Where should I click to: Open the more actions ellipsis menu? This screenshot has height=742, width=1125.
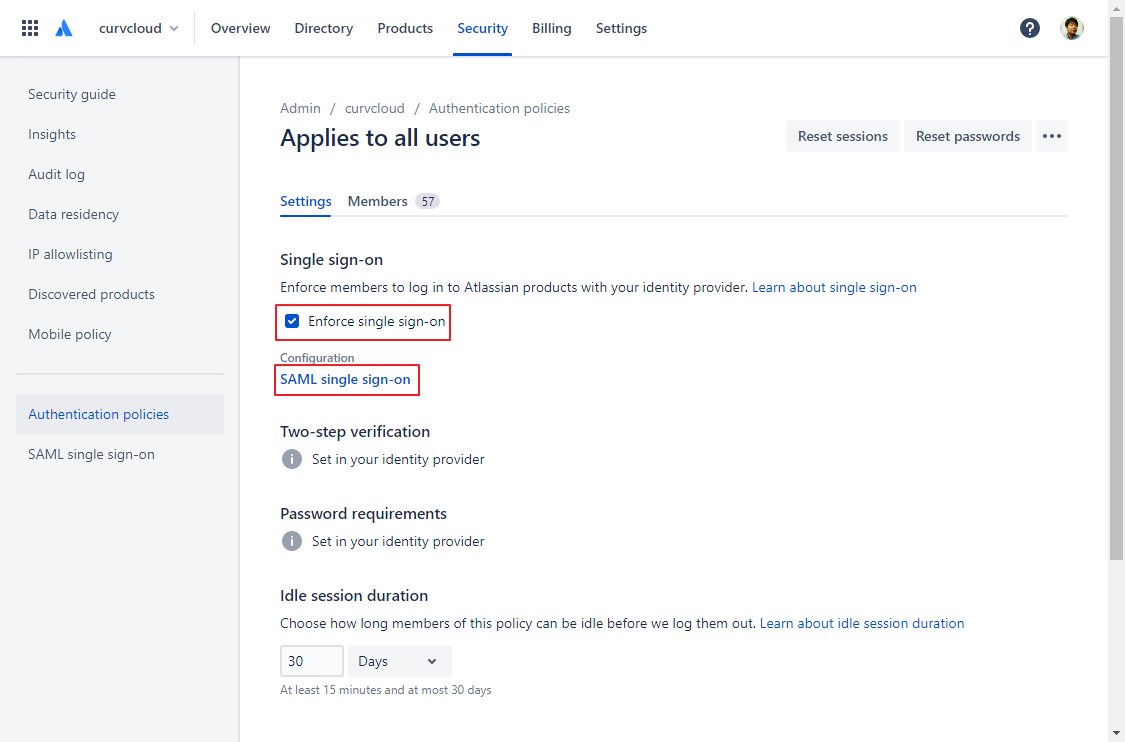pyautogui.click(x=1052, y=136)
